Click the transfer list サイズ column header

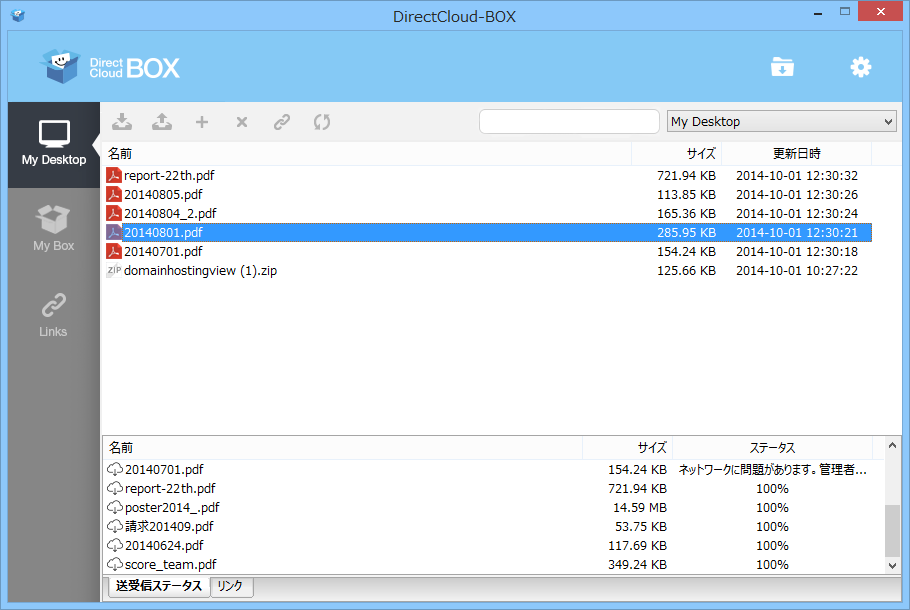tap(627, 447)
